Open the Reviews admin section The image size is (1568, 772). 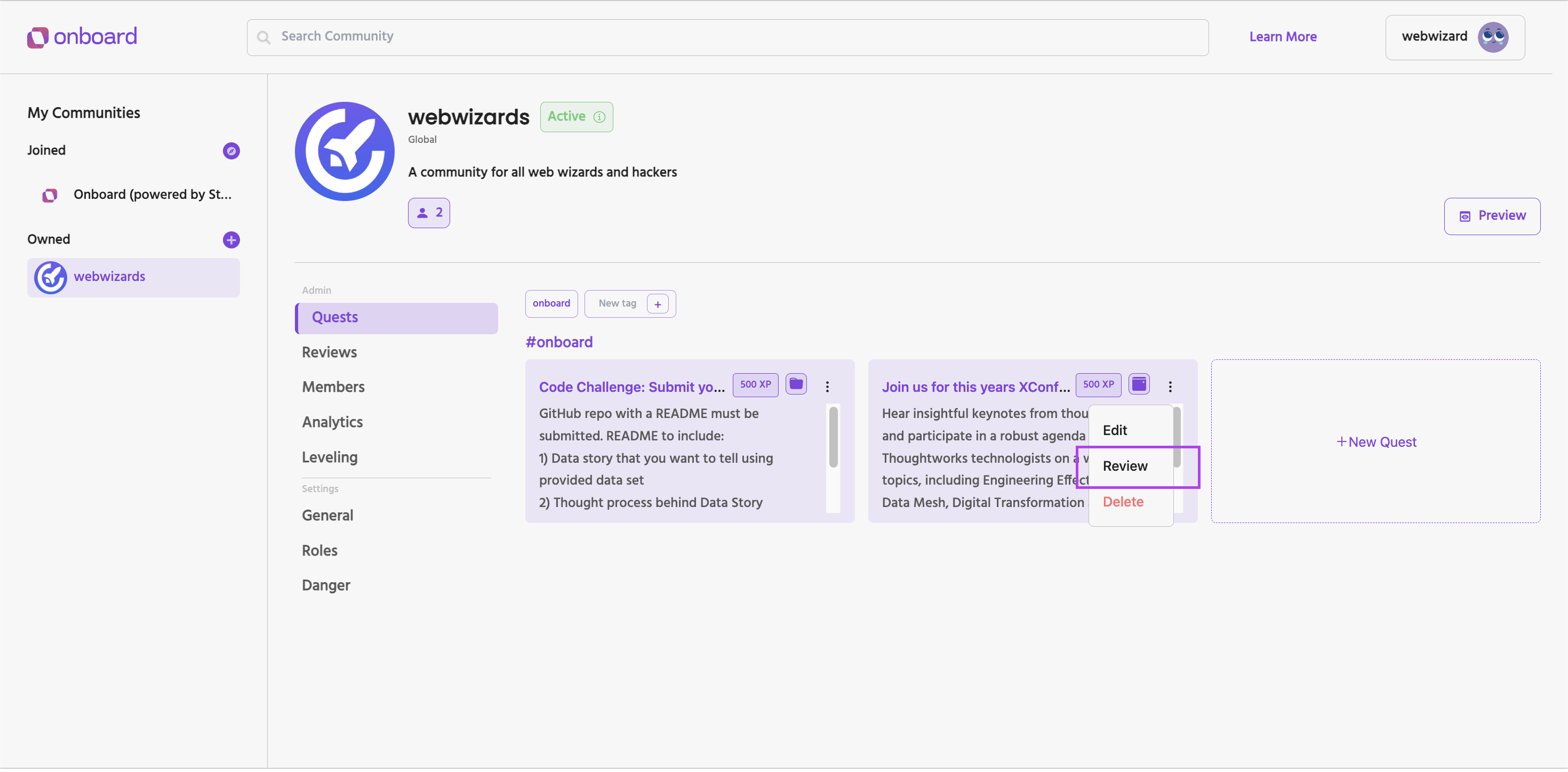(x=329, y=353)
